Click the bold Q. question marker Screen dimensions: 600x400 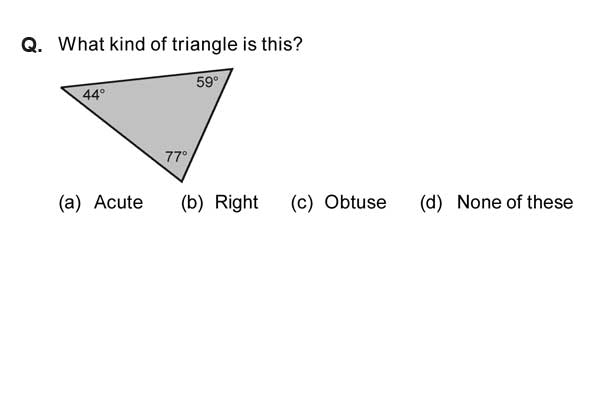coord(32,45)
